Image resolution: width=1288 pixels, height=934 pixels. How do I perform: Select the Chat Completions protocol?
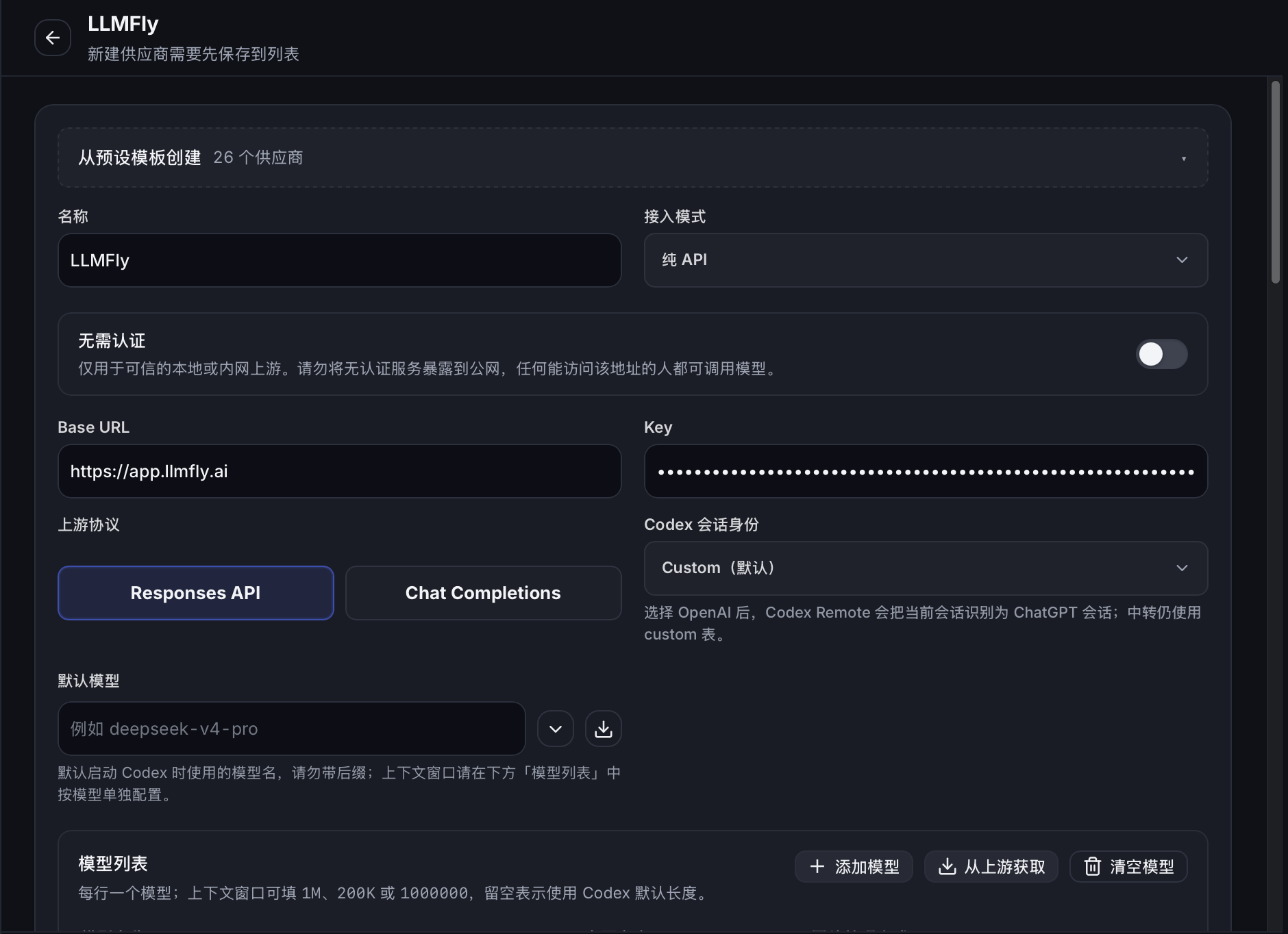tap(484, 593)
